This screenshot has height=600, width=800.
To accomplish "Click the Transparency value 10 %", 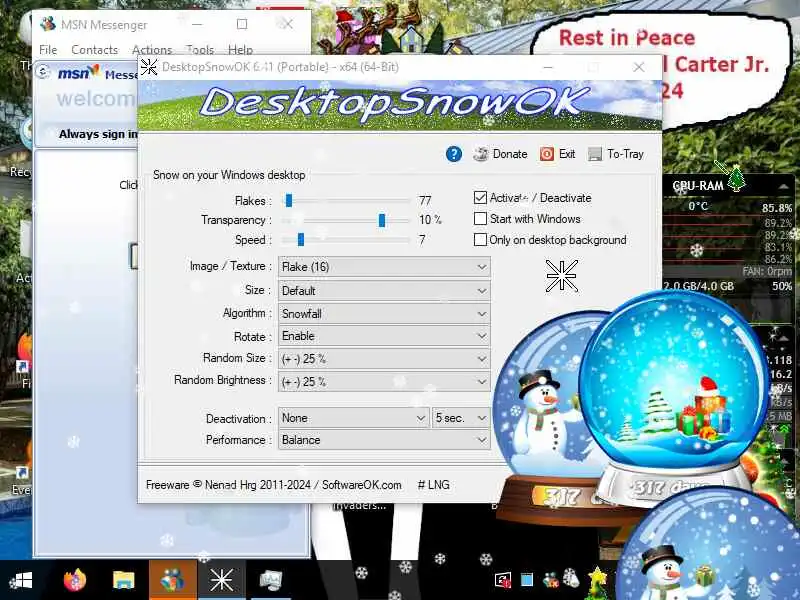I will (x=430, y=220).
